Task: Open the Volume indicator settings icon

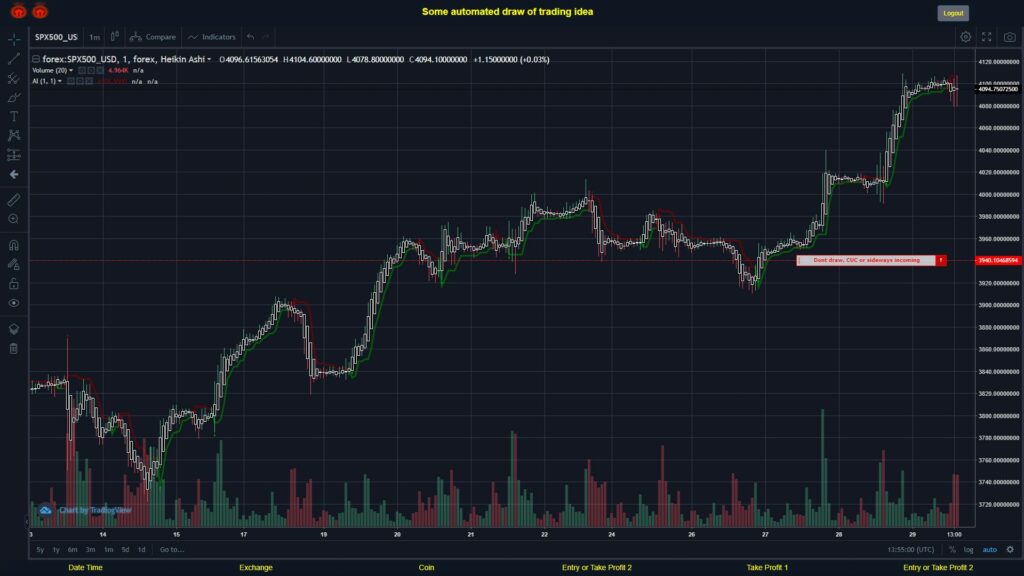Action: tap(91, 71)
